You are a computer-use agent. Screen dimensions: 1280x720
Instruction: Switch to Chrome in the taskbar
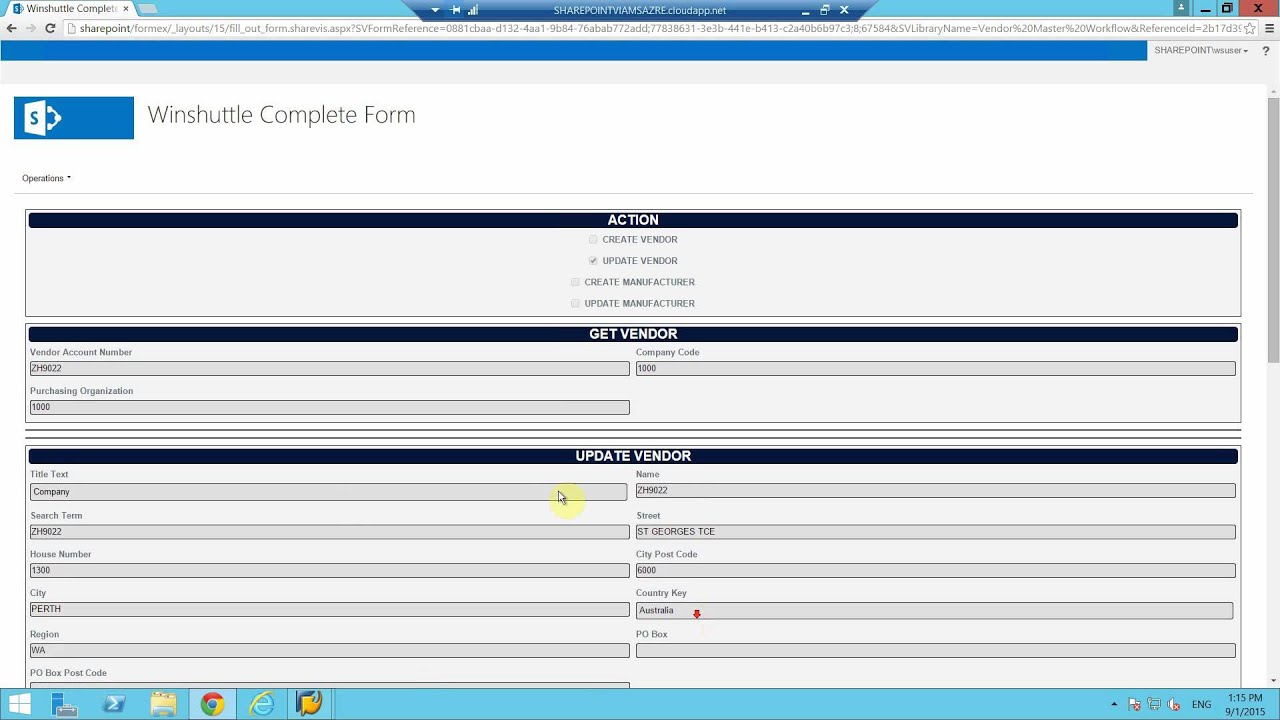pos(212,704)
